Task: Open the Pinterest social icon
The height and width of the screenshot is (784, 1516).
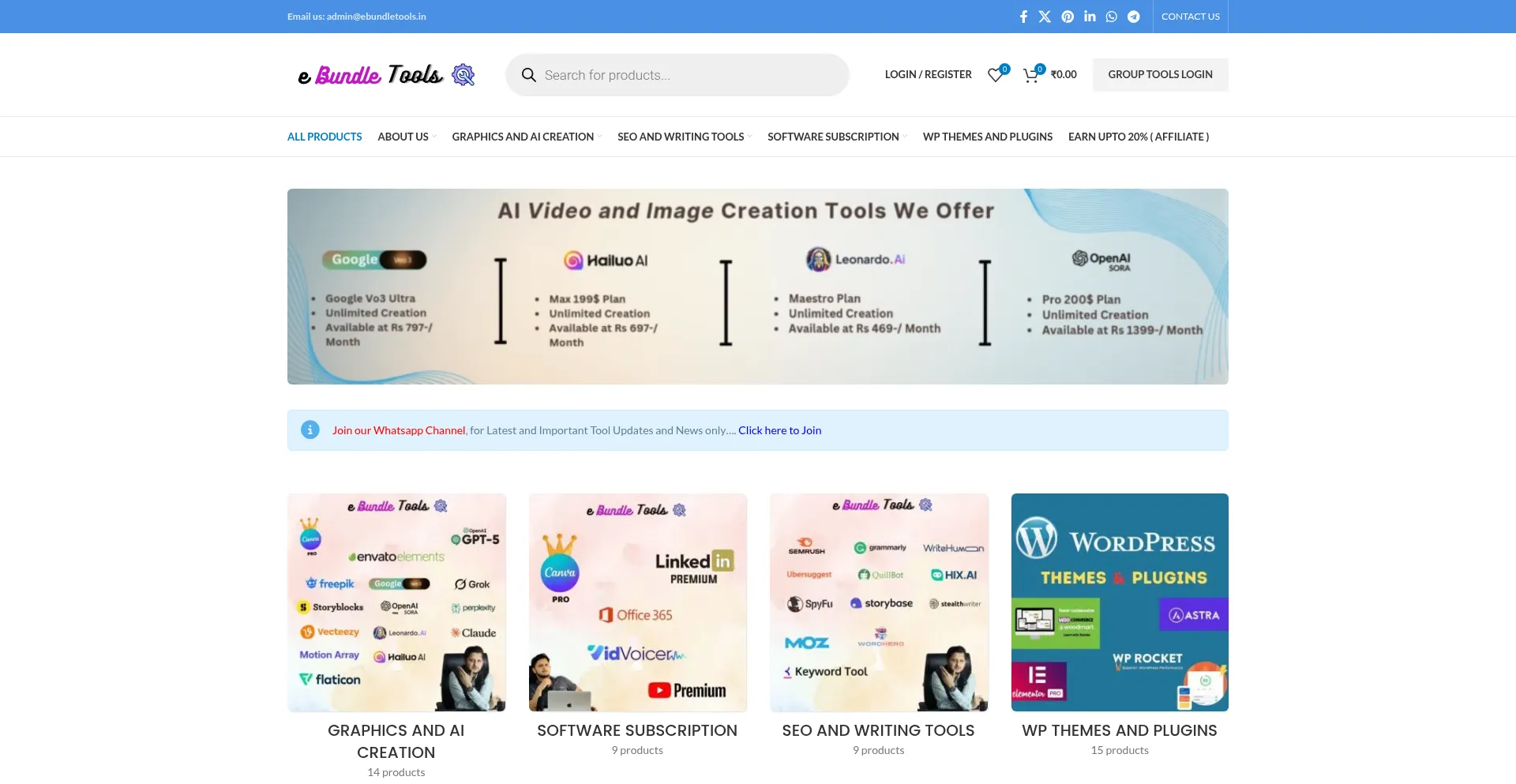Action: pyautogui.click(x=1068, y=17)
